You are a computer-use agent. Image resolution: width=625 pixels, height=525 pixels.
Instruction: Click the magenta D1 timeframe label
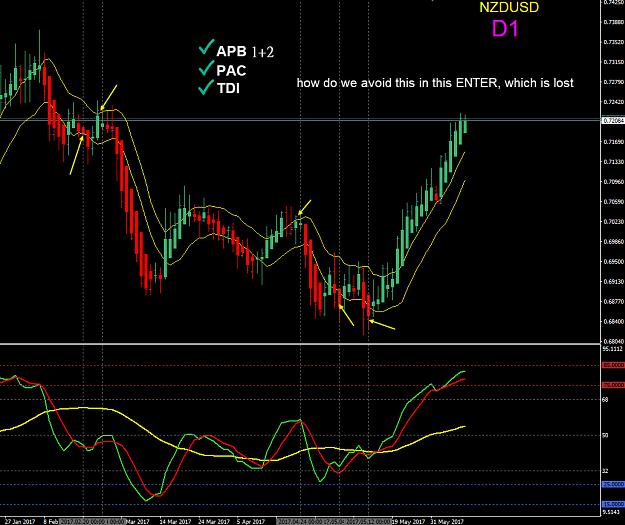point(505,29)
